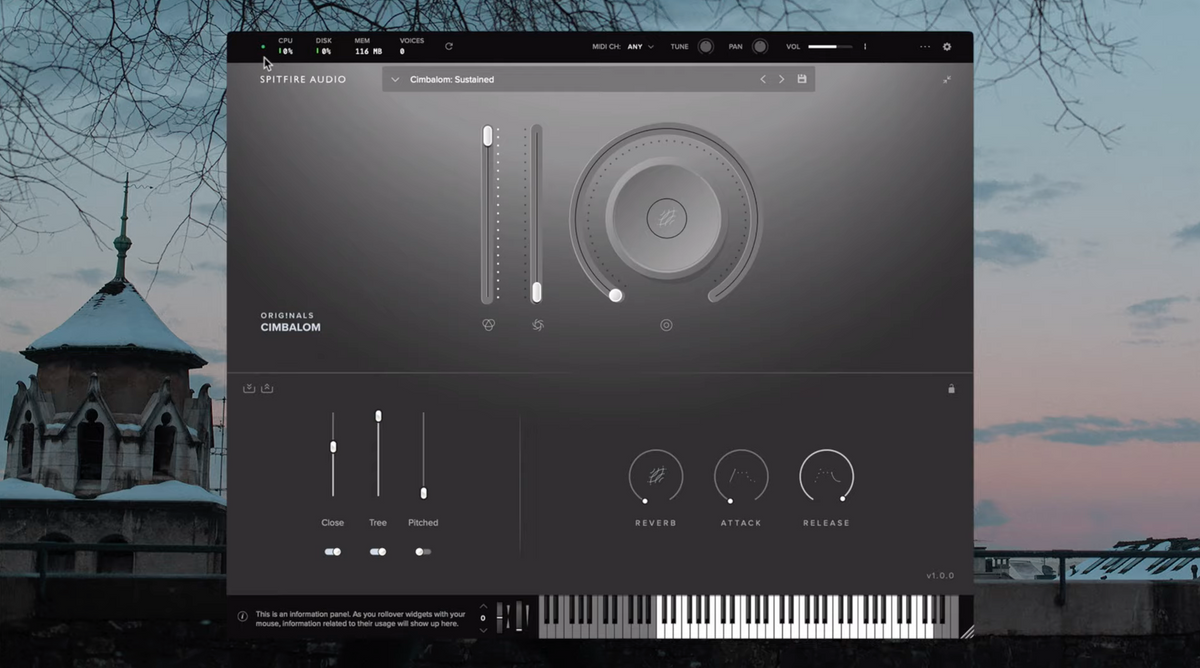Open the settings gear menu
Screen dimensions: 1200x668
947,47
